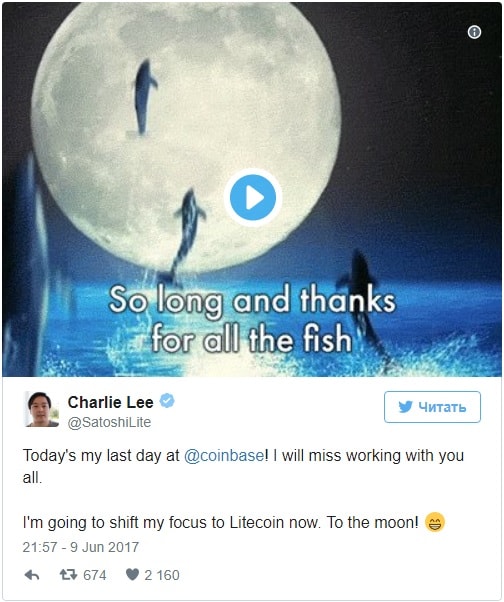Screen dimensions: 504x602
Task: Click the 21:57 - 9 Jun 2017 timestamp
Action: (x=81, y=547)
